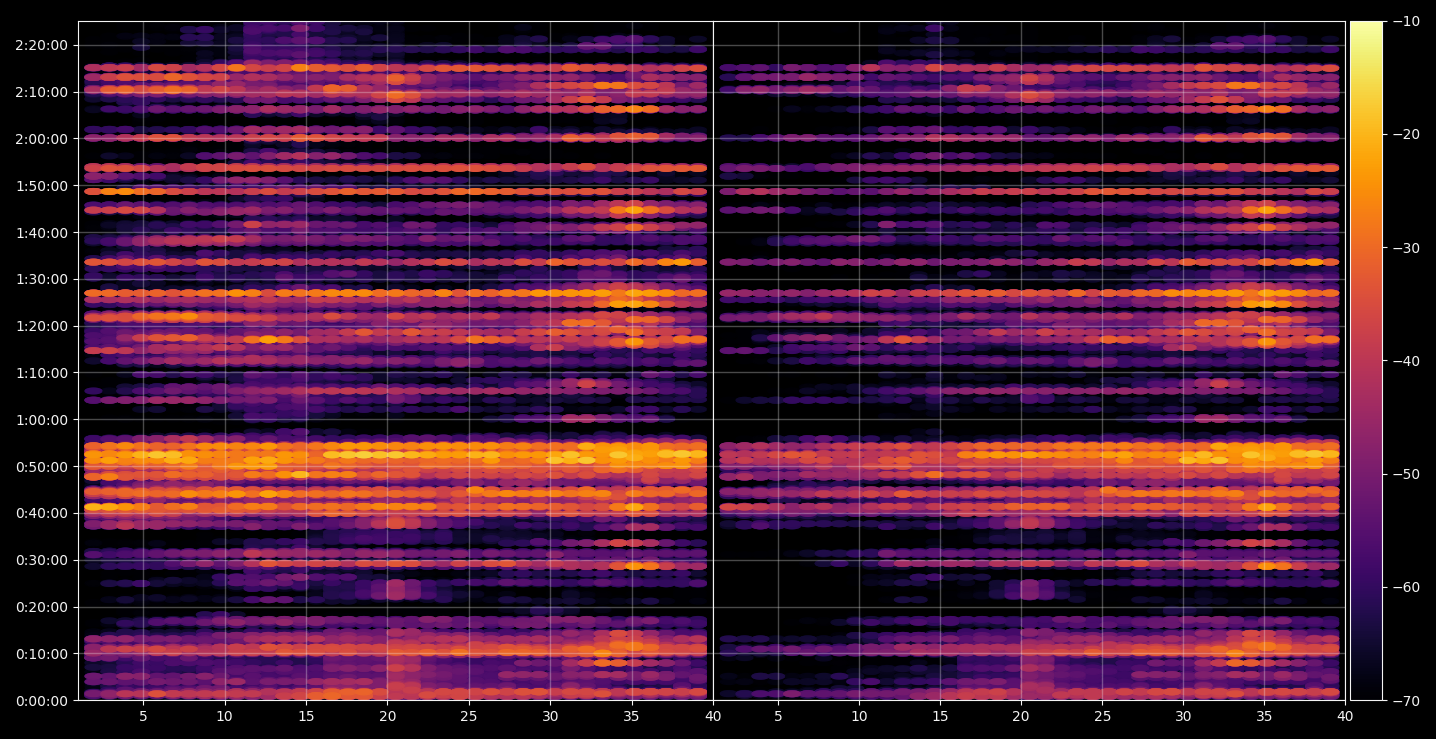
Task: Click the 2:10:00 time axis label
Action: pyautogui.click(x=42, y=92)
